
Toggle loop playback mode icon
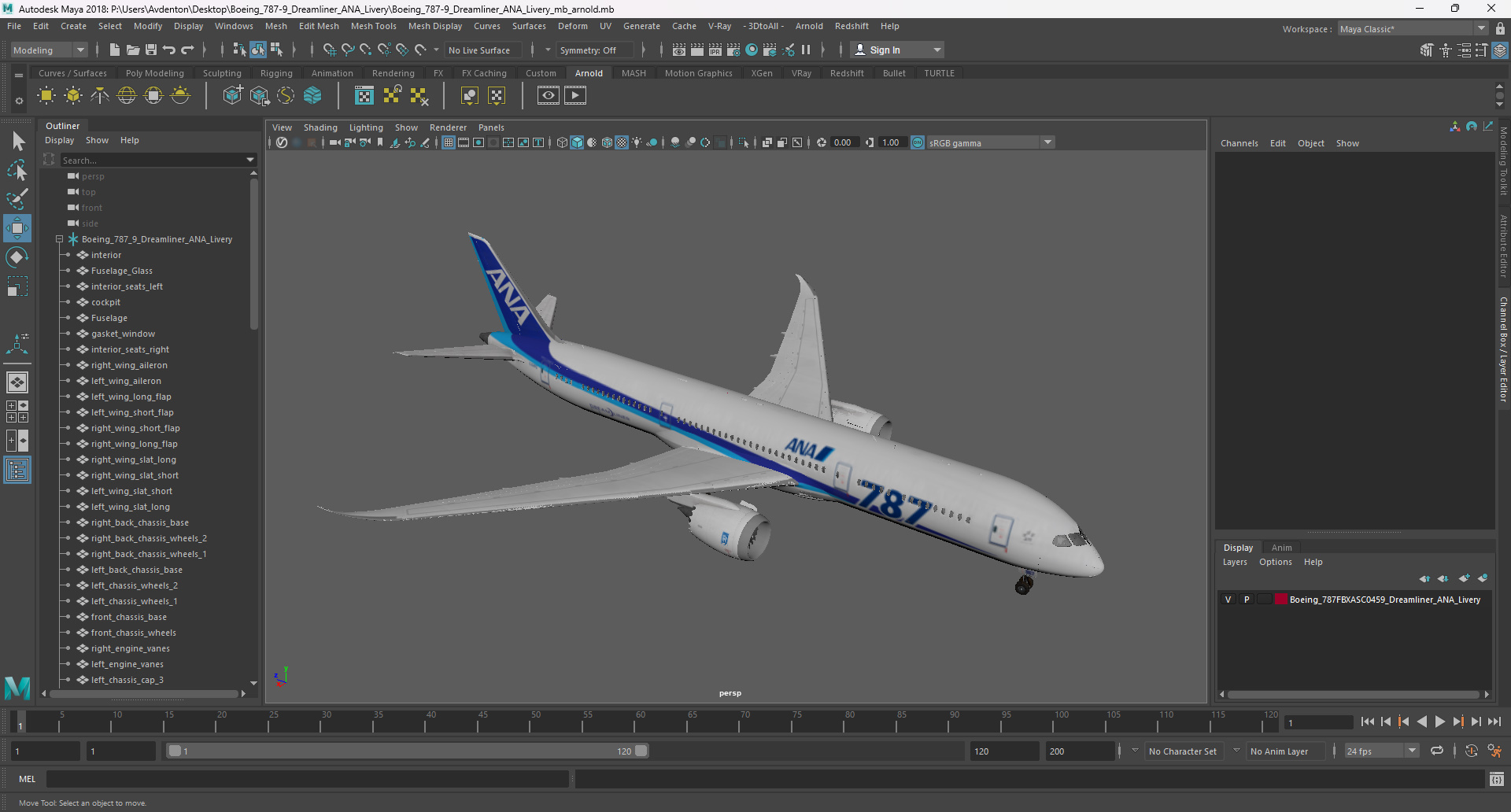[1437, 751]
